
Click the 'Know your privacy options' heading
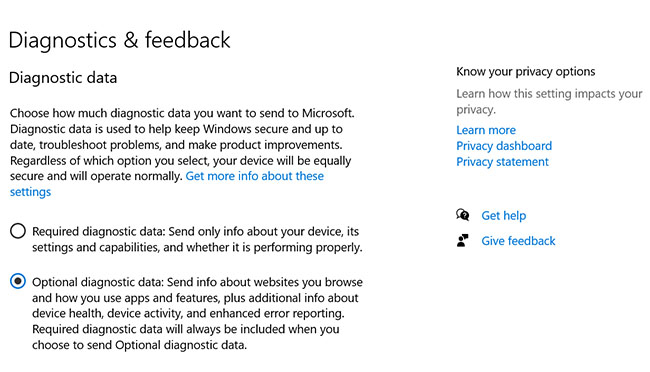point(526,72)
